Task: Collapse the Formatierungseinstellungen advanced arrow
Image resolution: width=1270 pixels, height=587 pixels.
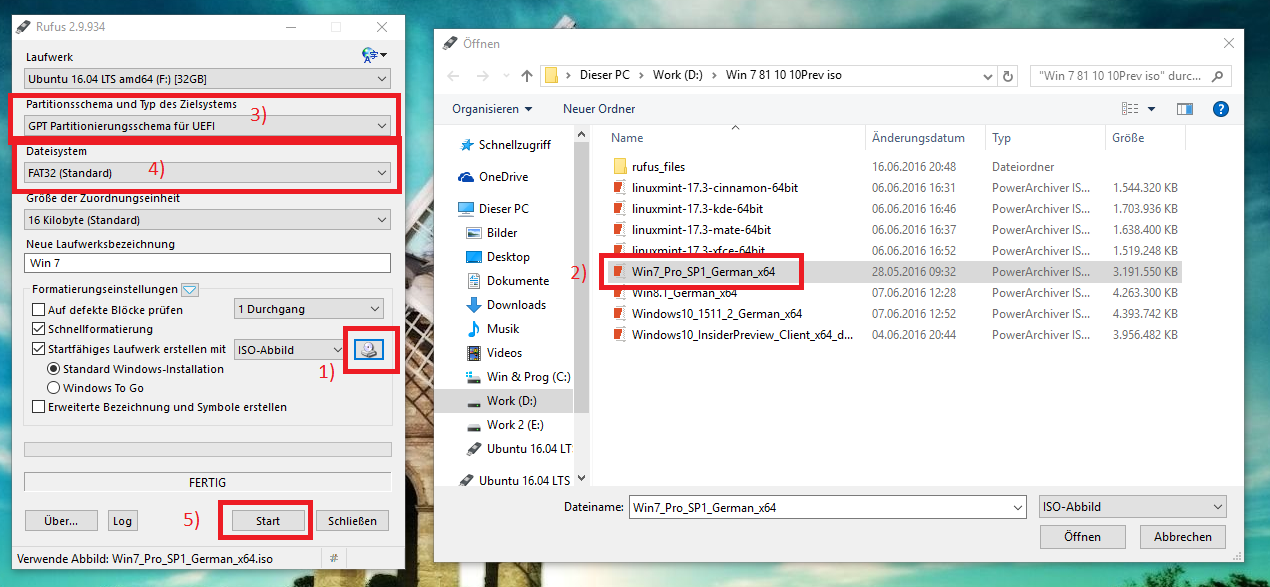Action: coord(190,290)
